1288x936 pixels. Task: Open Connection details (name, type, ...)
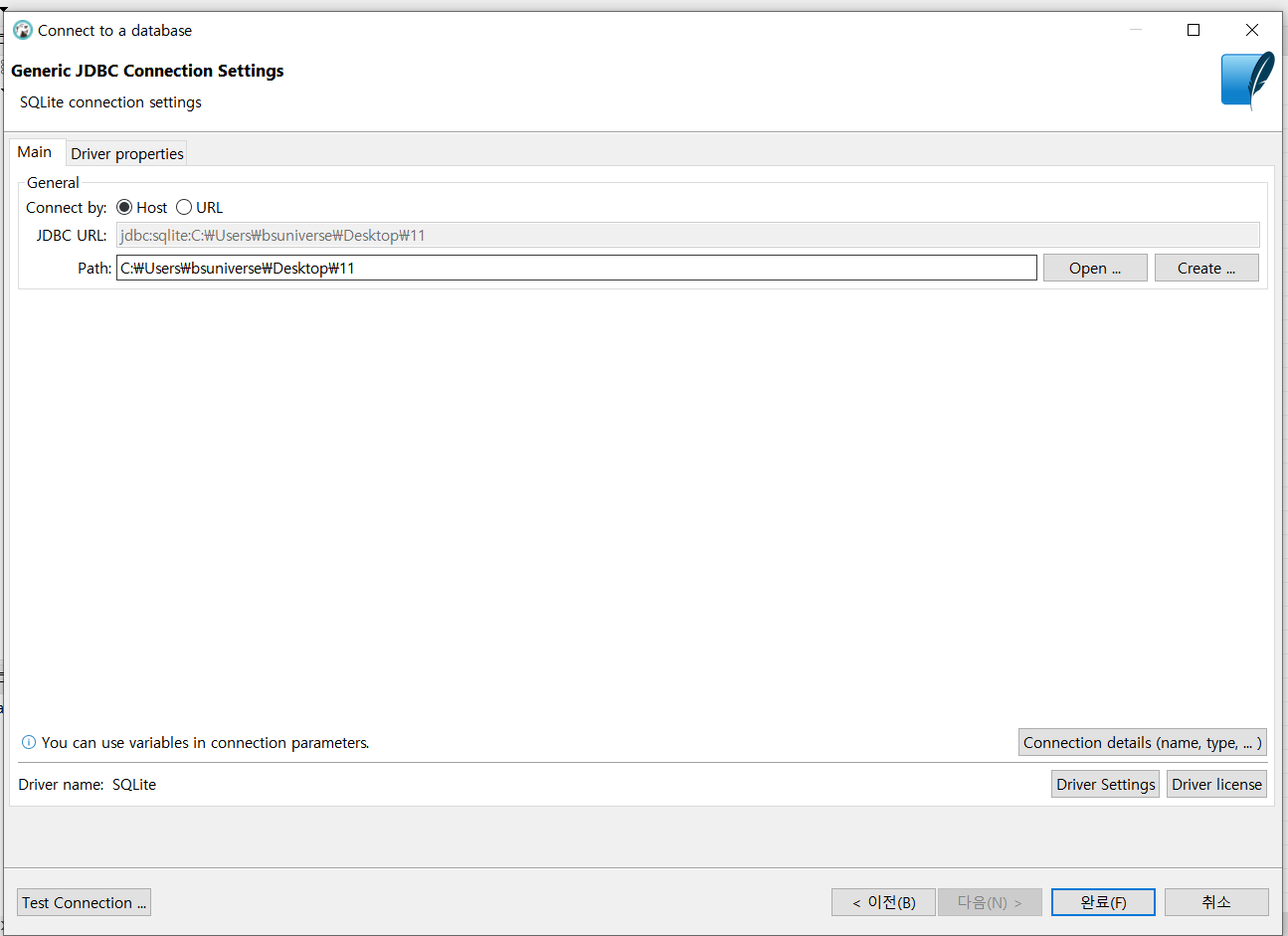point(1143,742)
